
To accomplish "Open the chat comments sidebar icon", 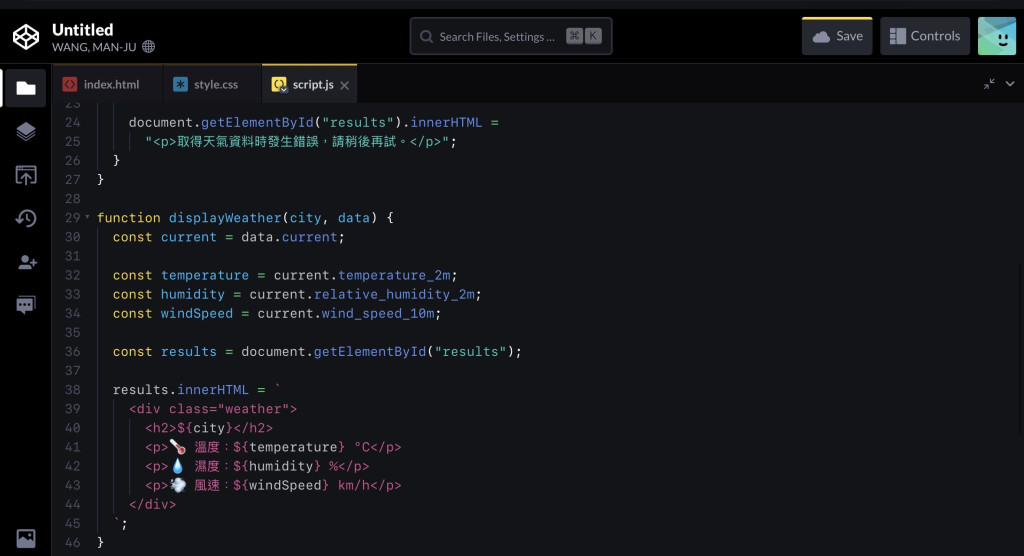I will [x=25, y=305].
